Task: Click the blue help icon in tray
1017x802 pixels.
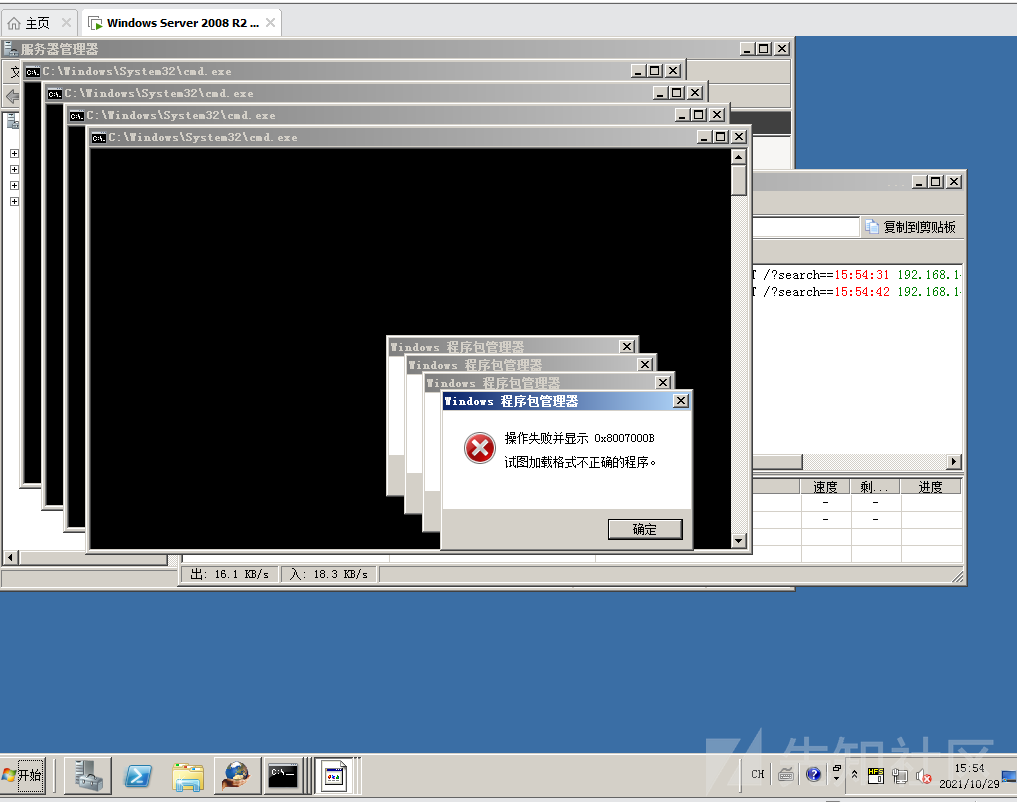Action: tap(813, 774)
